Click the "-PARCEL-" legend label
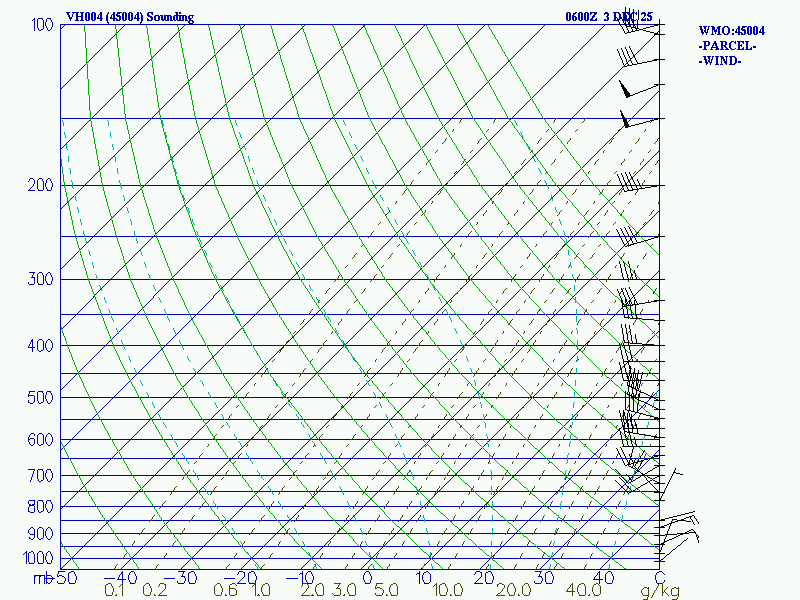The image size is (800, 600). [727, 46]
